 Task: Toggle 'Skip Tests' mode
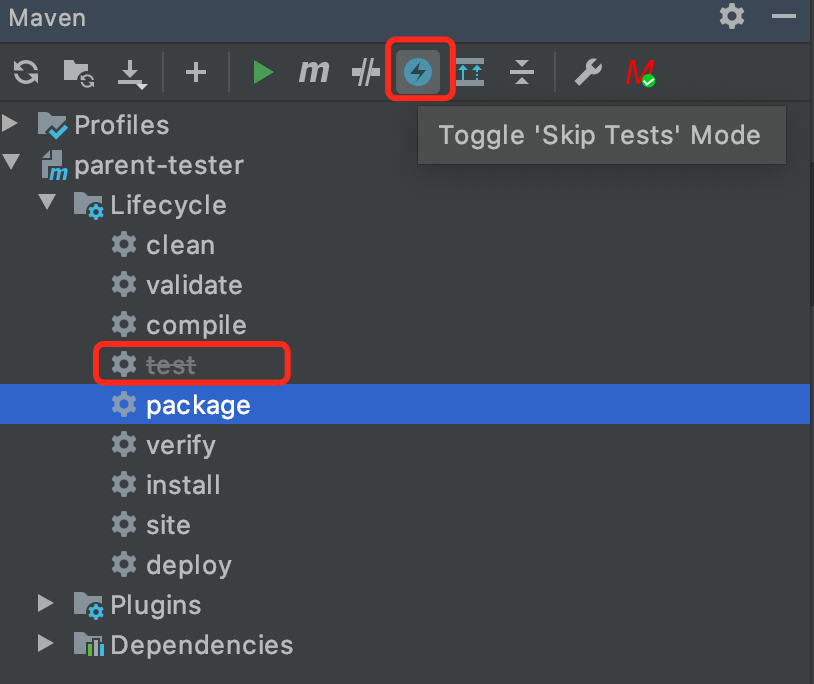pyautogui.click(x=420, y=71)
